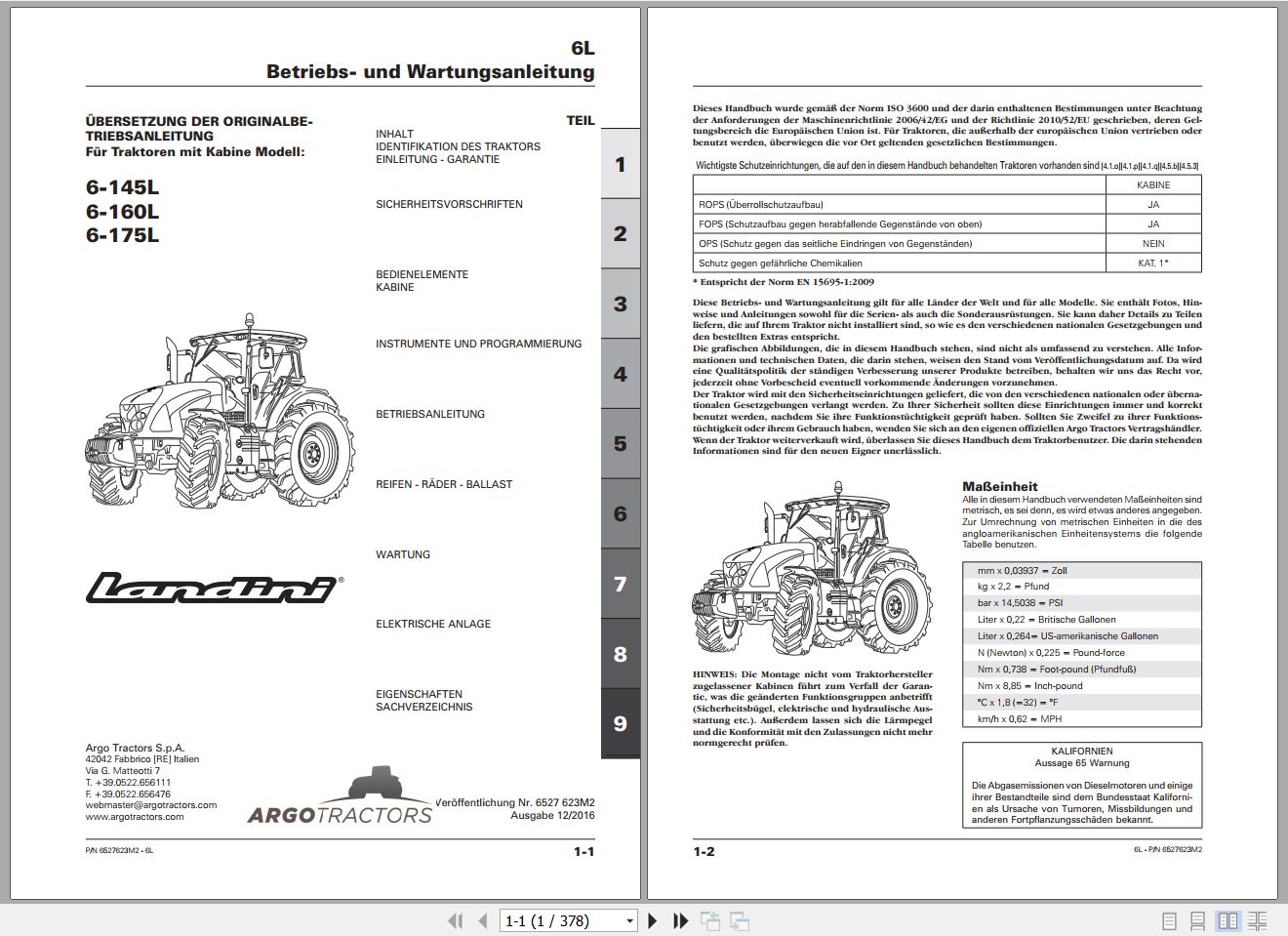Select two-page facing view
The width and height of the screenshot is (1288, 936).
point(1228,920)
